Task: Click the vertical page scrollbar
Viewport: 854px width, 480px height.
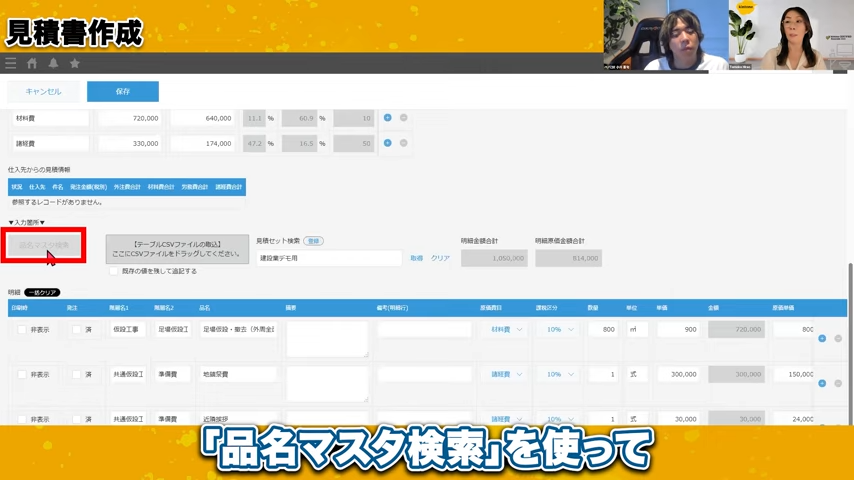Action: click(x=851, y=343)
